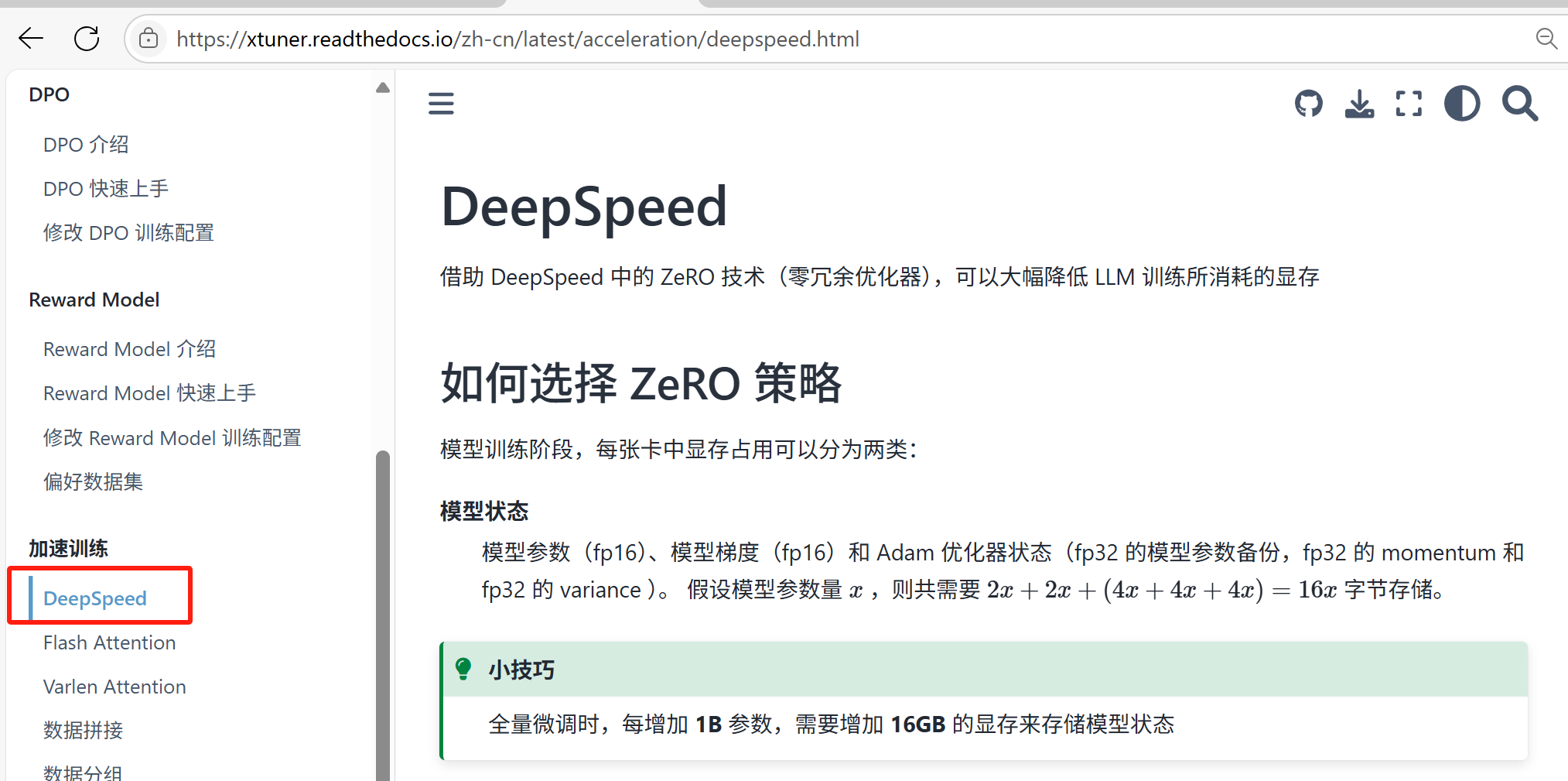Open Flash Attention sidebar link
The image size is (1568, 781).
click(109, 642)
